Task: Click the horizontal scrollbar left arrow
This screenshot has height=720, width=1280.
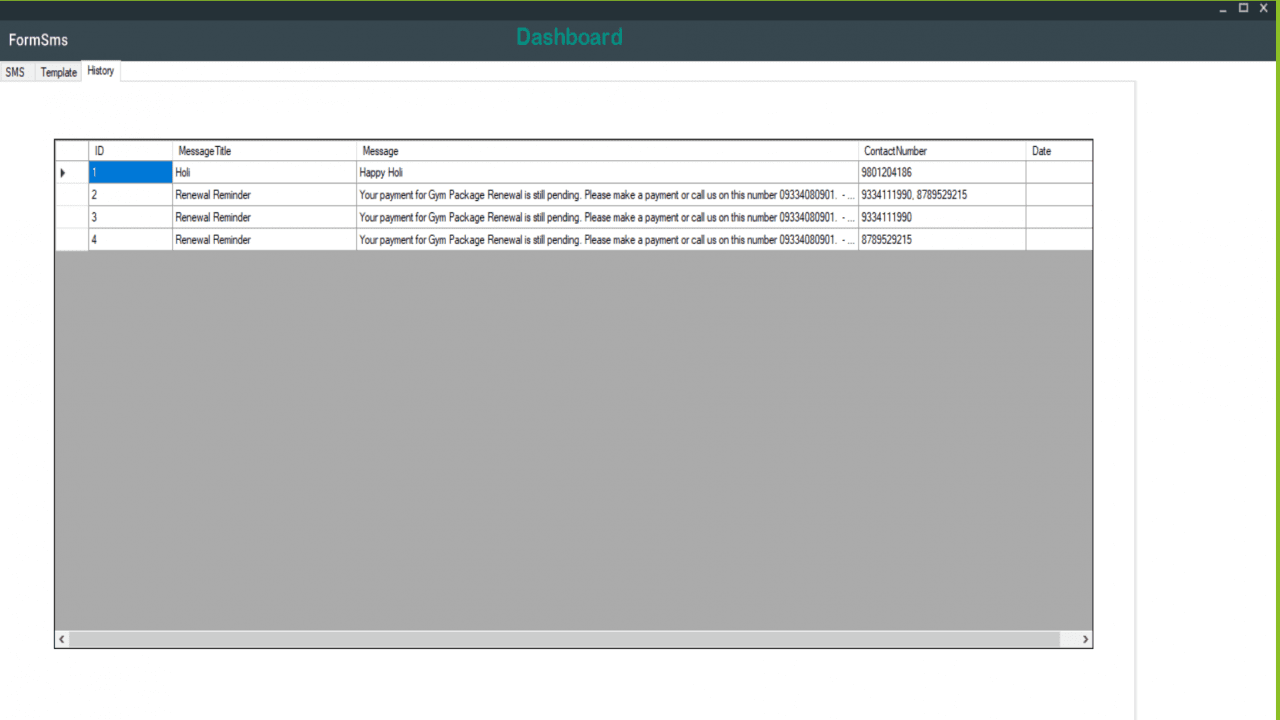Action: click(62, 639)
